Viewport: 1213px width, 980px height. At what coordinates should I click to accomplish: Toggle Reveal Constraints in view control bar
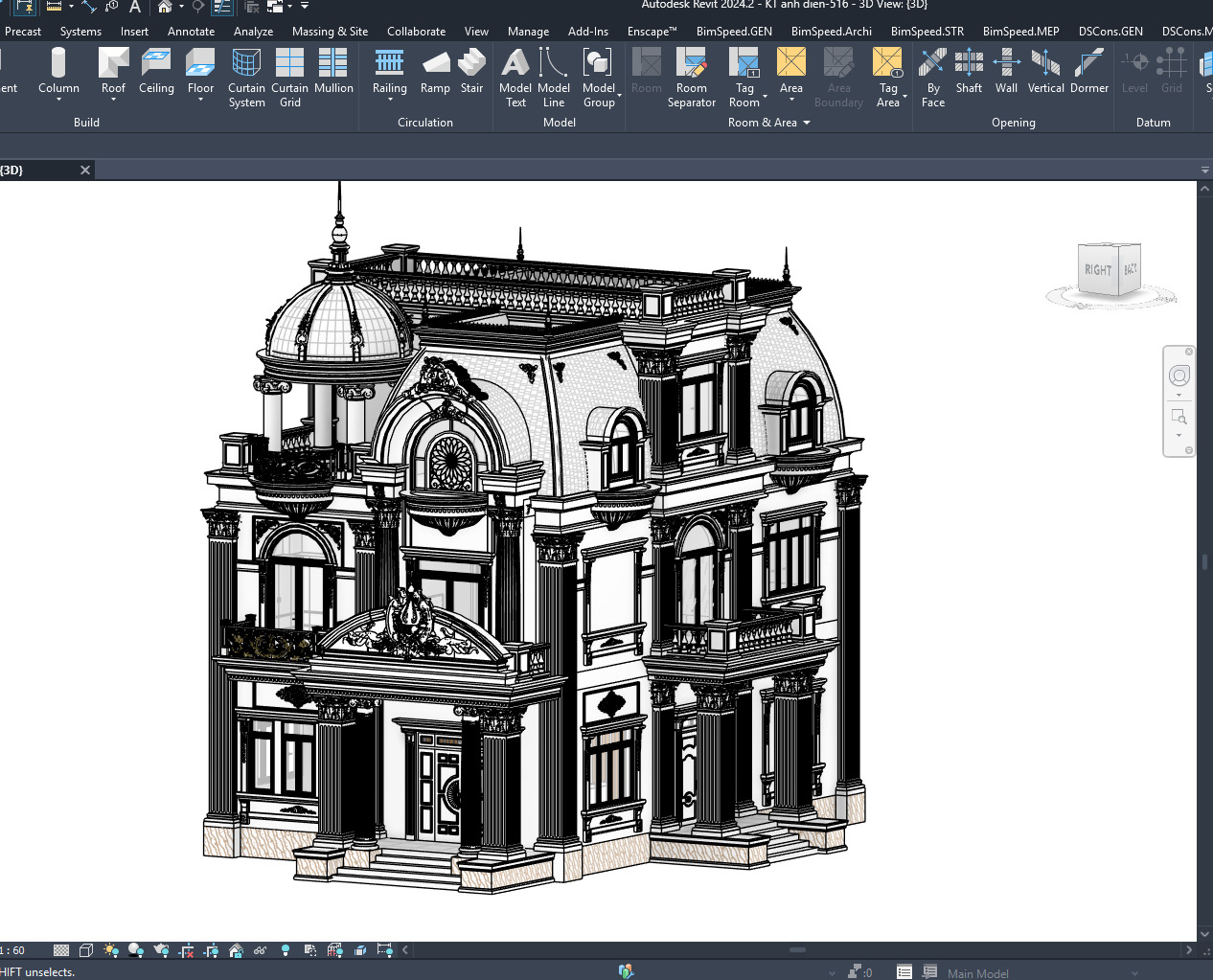click(x=384, y=950)
